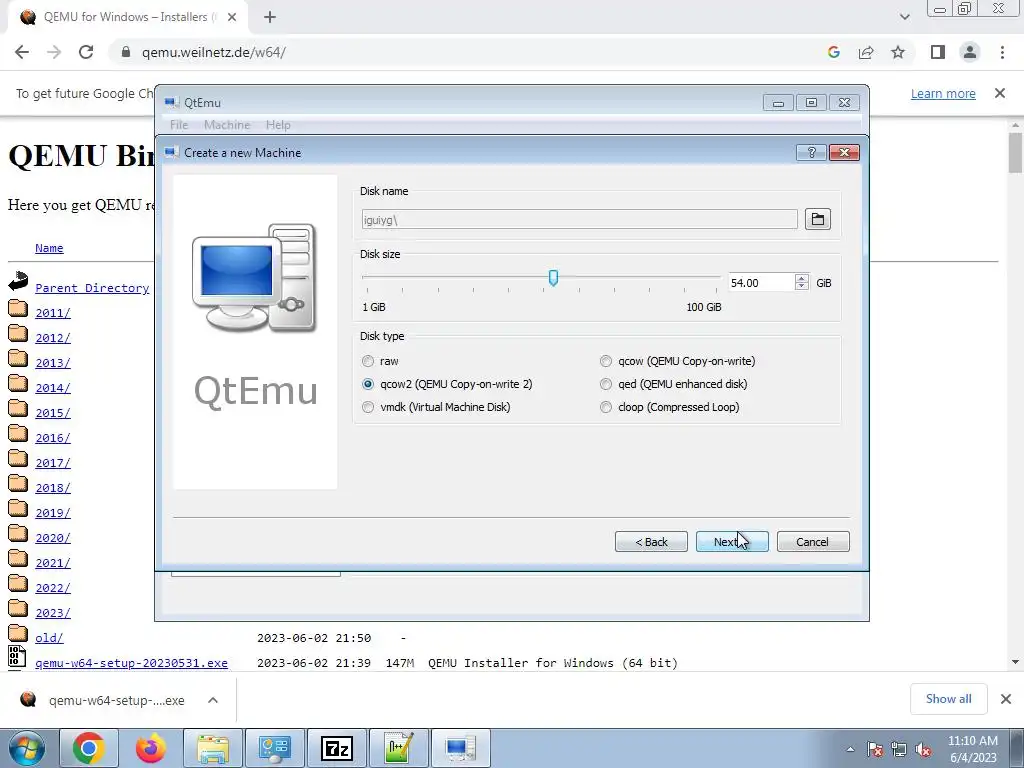Click the dialog help question mark button
1024x768 pixels.
coord(811,152)
